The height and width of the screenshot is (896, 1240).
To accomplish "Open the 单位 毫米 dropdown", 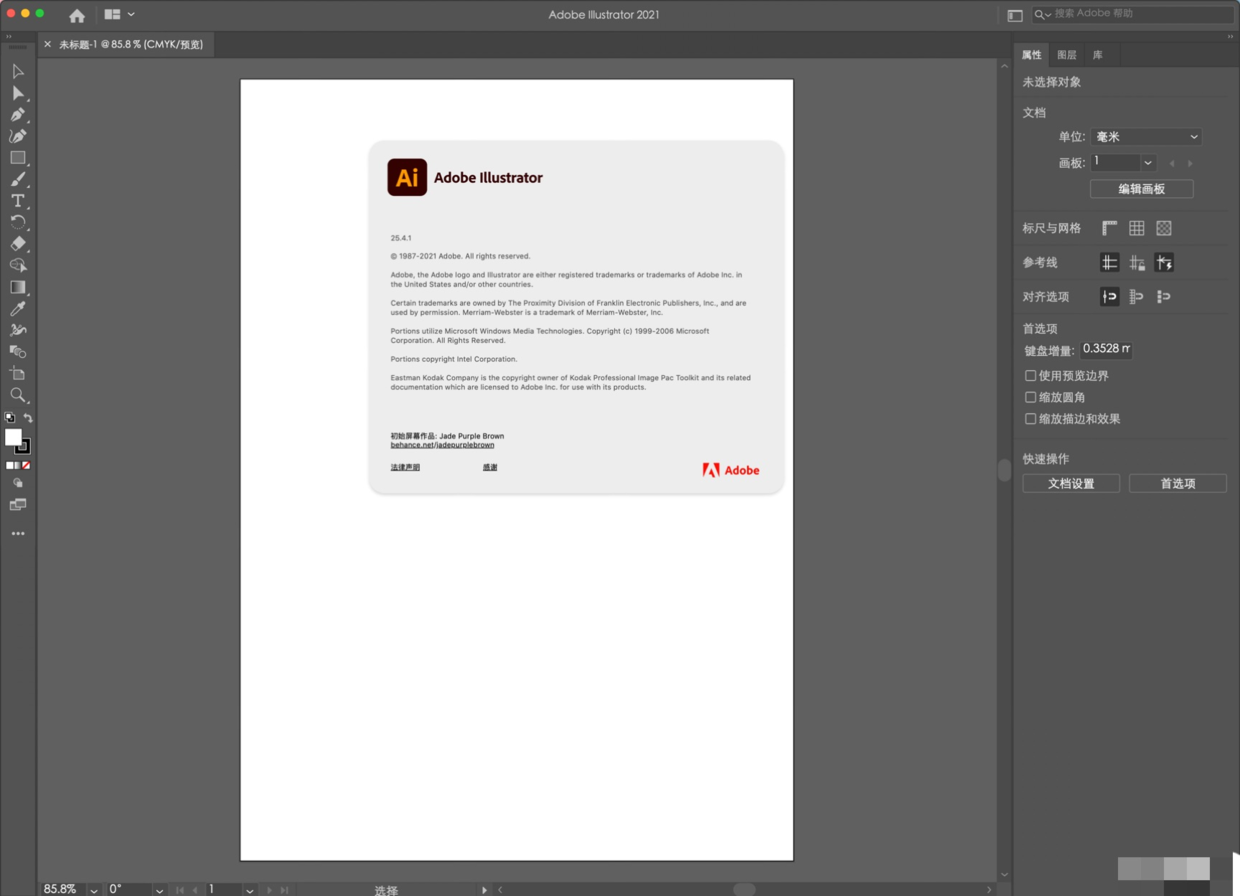I will tap(1145, 137).
